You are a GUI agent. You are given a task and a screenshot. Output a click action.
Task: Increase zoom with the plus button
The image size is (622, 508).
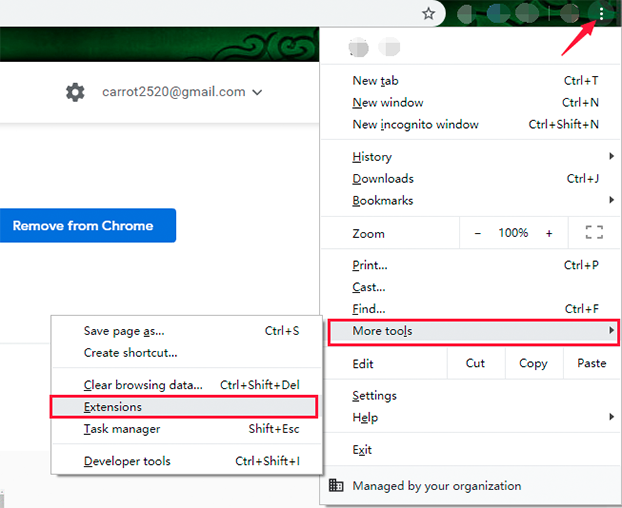pyautogui.click(x=549, y=233)
